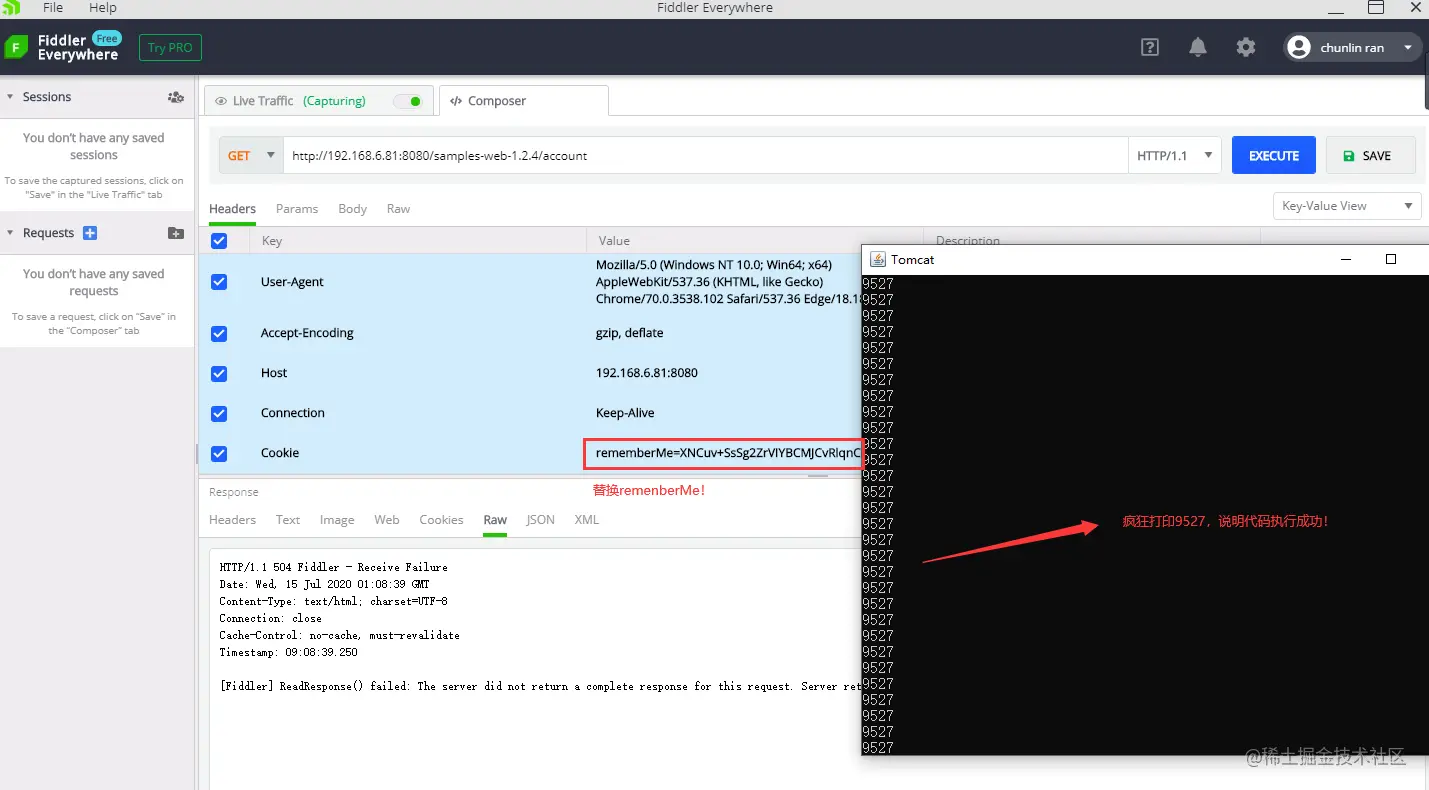Collapse the Sessions section

(10, 97)
